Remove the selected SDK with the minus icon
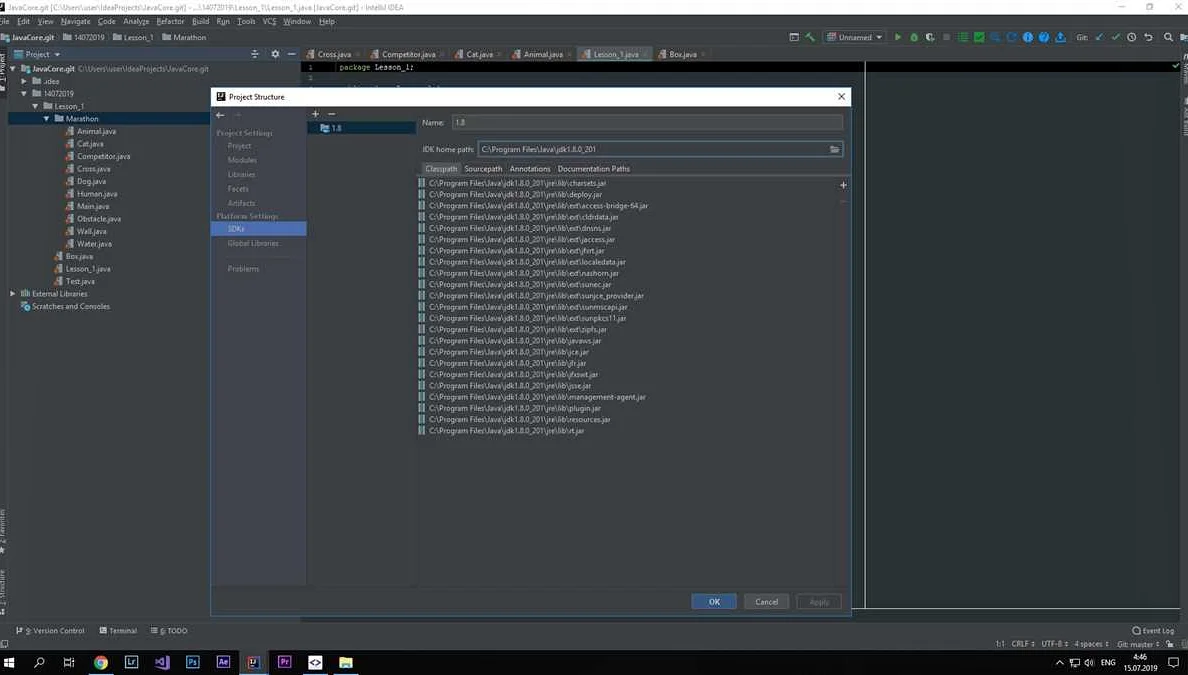 point(331,114)
